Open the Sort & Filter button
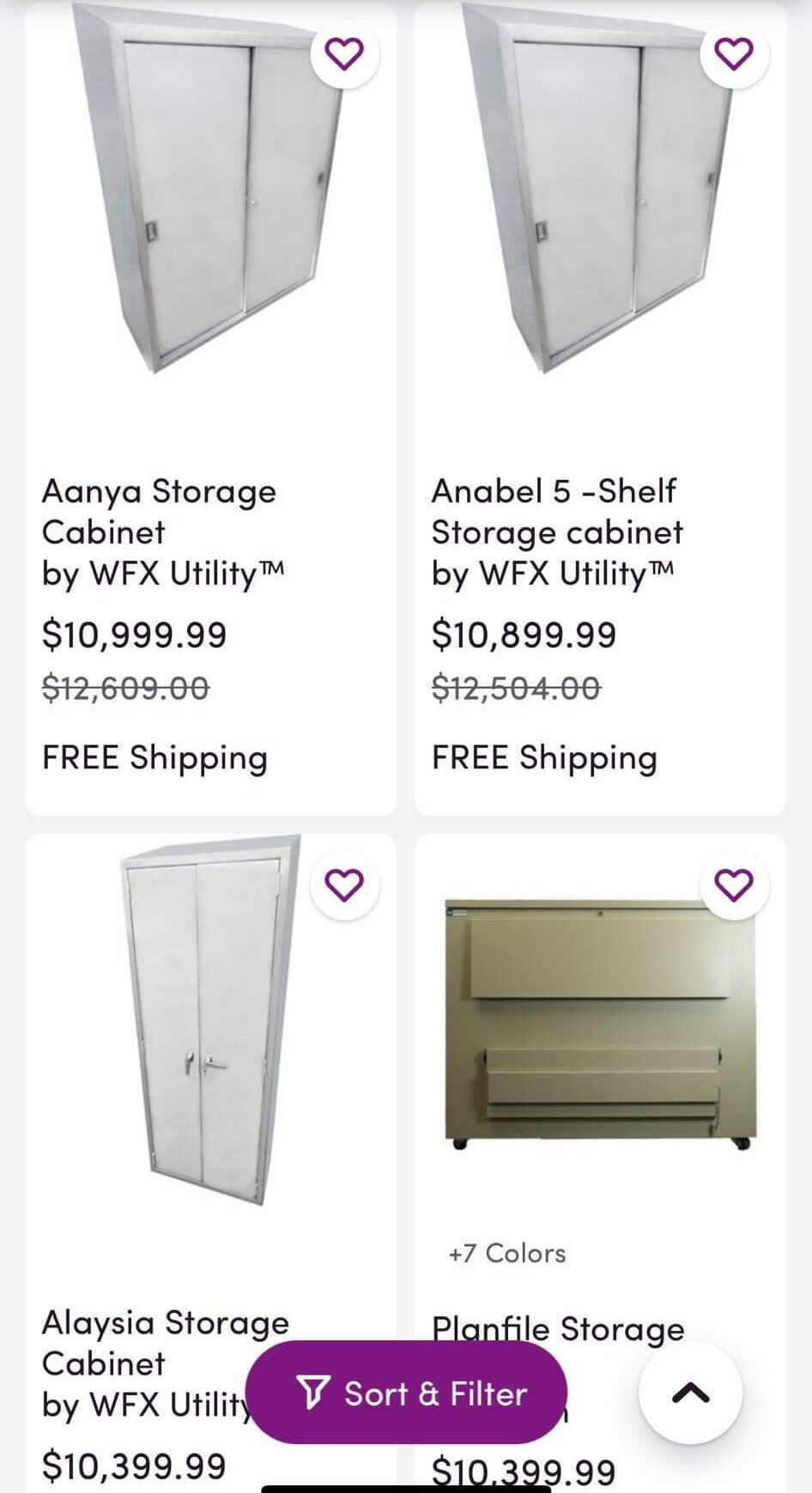 click(406, 1393)
